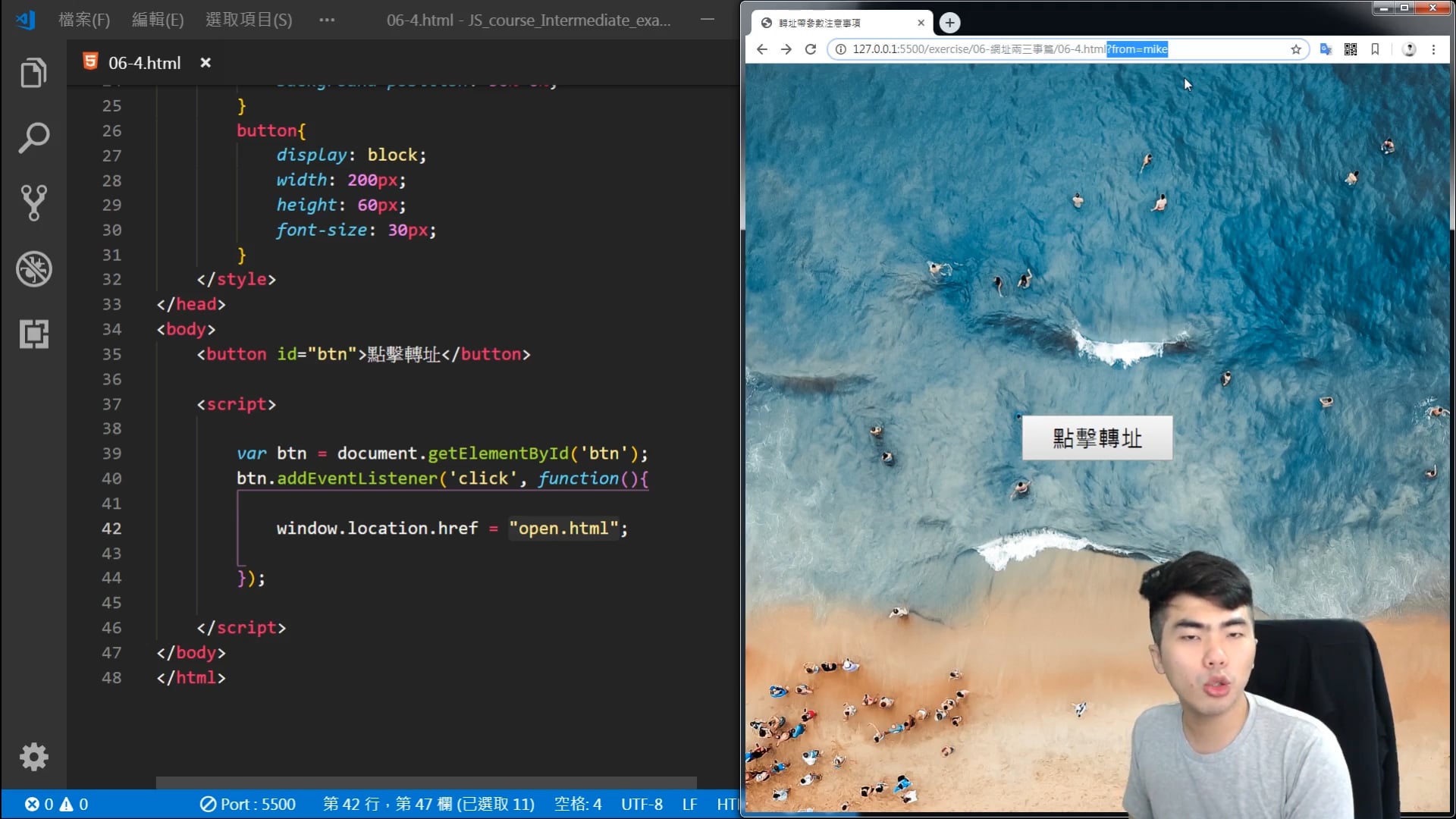
Task: Bookmark page with star icon
Action: click(x=1296, y=49)
